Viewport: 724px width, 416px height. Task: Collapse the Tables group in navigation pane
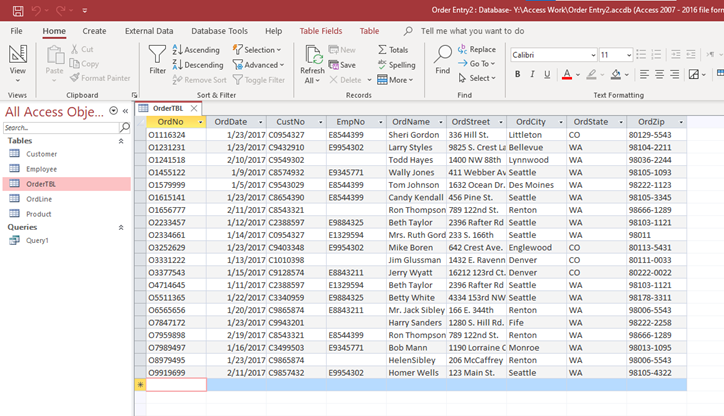(122, 141)
